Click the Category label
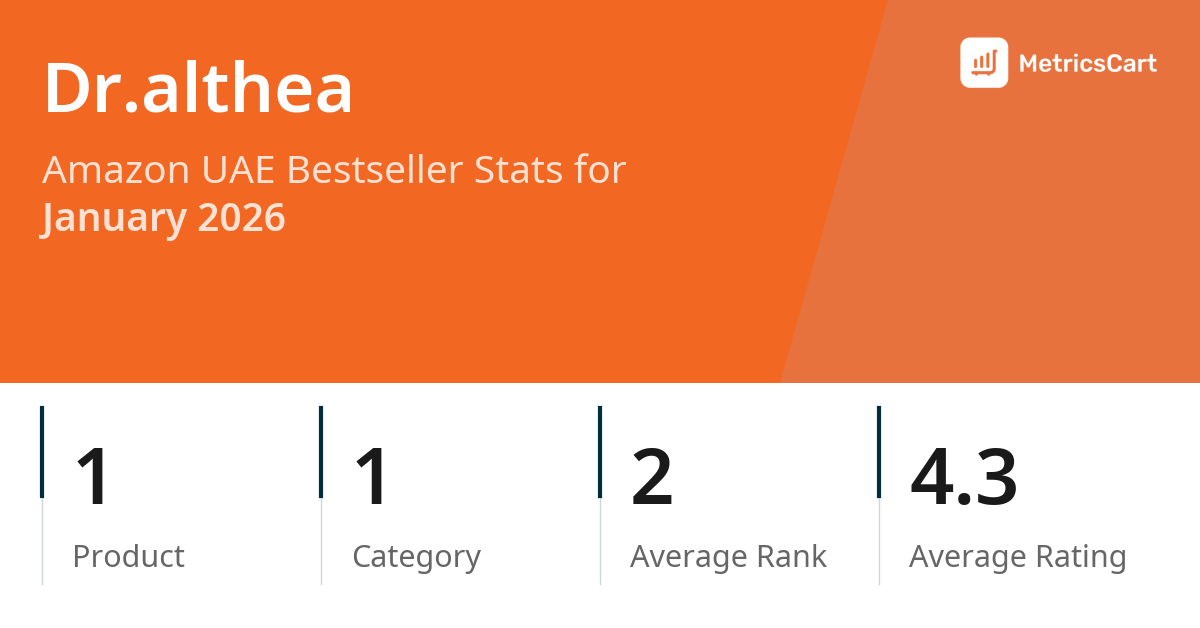 [x=416, y=556]
